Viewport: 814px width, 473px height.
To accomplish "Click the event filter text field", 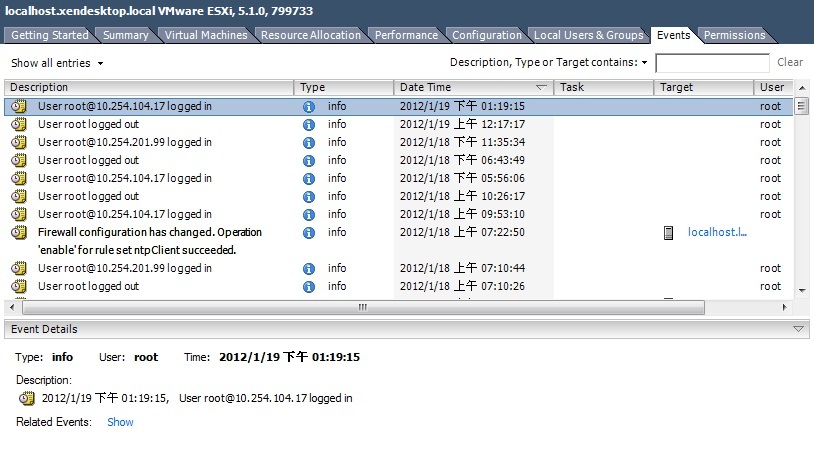I will [x=712, y=63].
